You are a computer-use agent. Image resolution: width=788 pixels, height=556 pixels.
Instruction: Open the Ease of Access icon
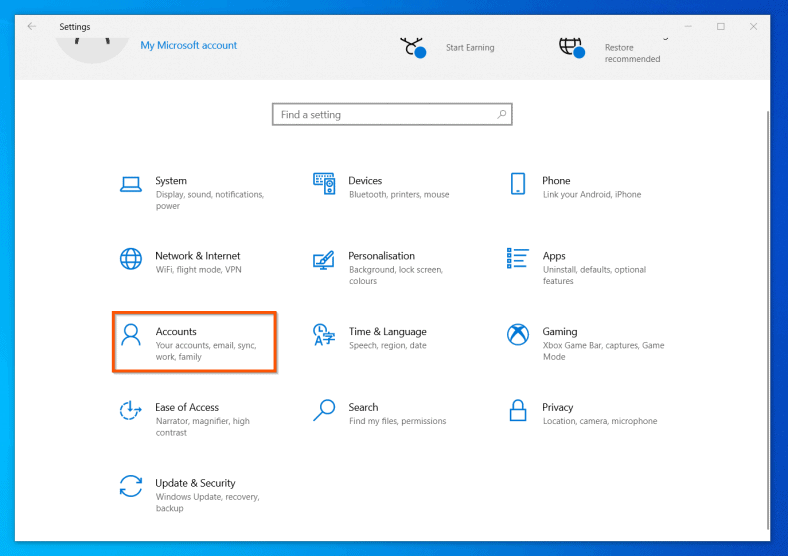point(130,410)
